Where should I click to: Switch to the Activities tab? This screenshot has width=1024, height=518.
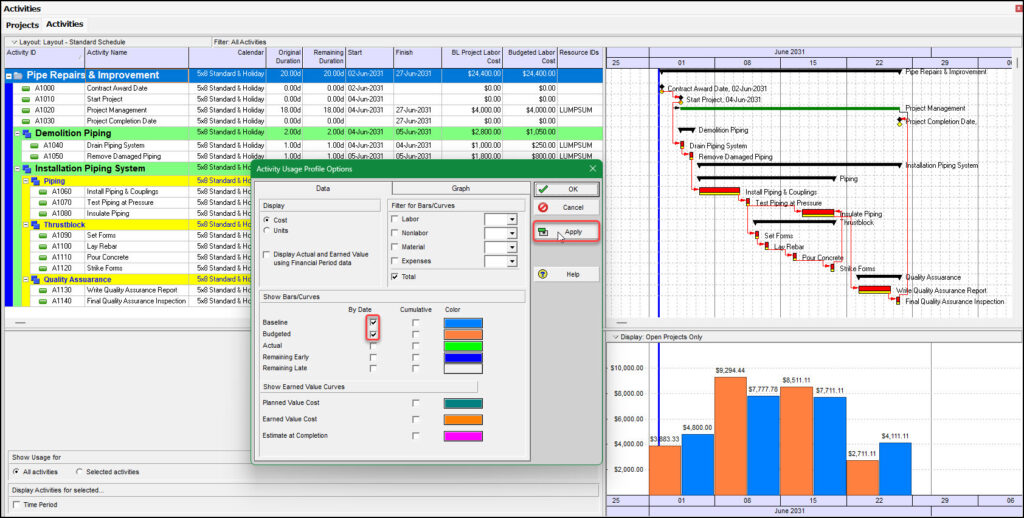(65, 24)
